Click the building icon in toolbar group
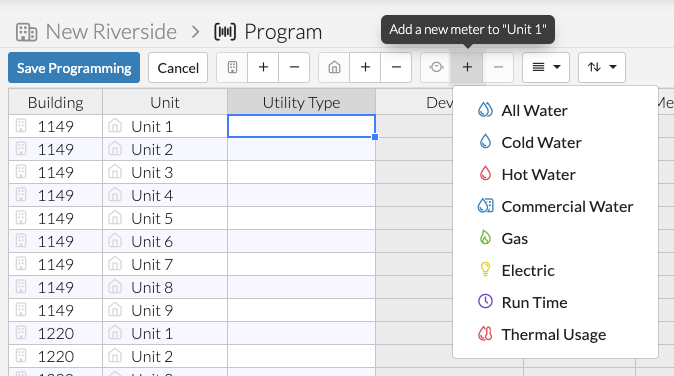 (x=232, y=67)
